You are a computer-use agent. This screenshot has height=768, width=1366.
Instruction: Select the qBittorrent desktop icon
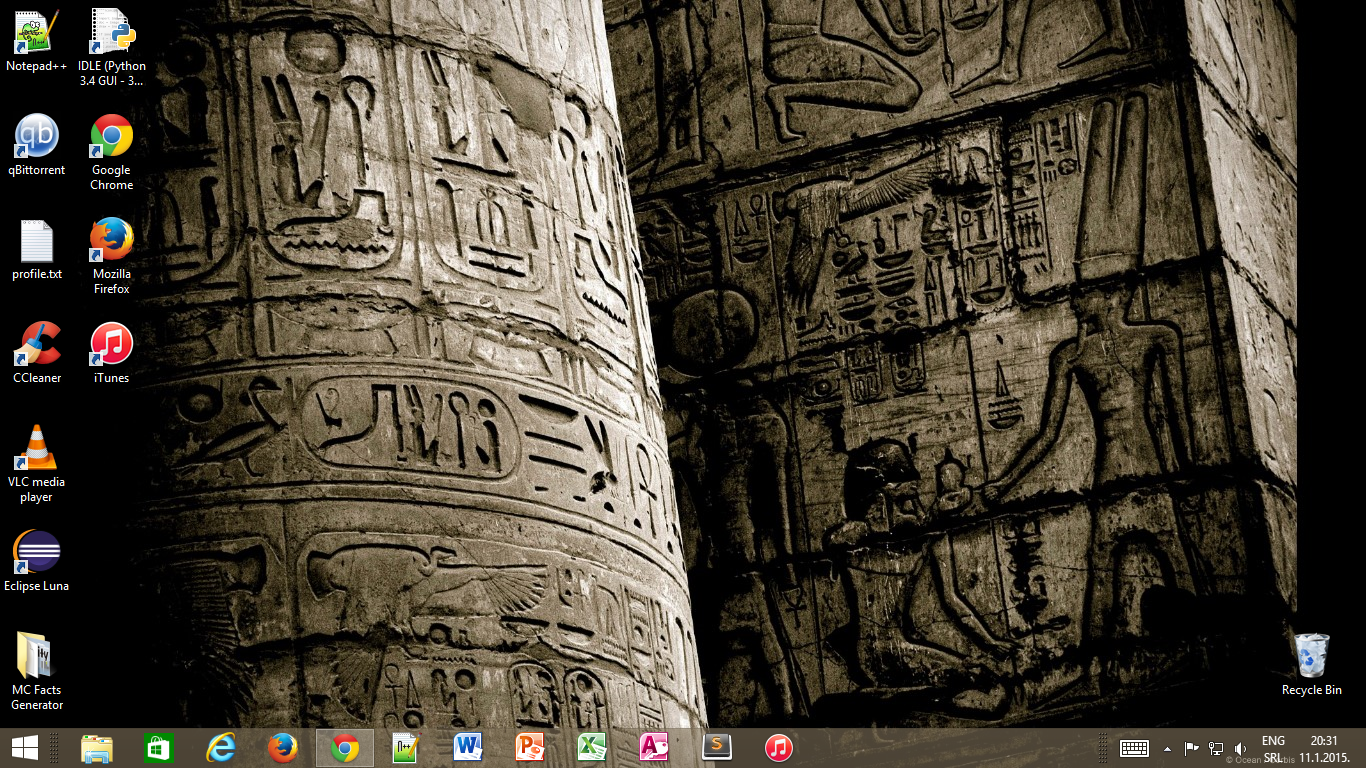(x=36, y=146)
